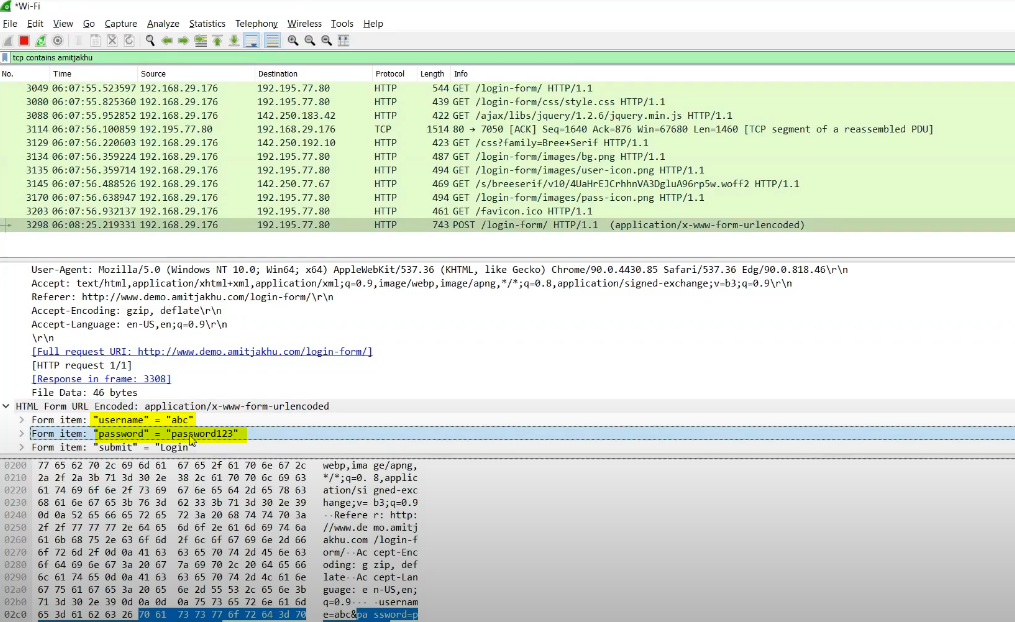Restart the current capture
This screenshot has width=1015, height=622.
[41, 41]
